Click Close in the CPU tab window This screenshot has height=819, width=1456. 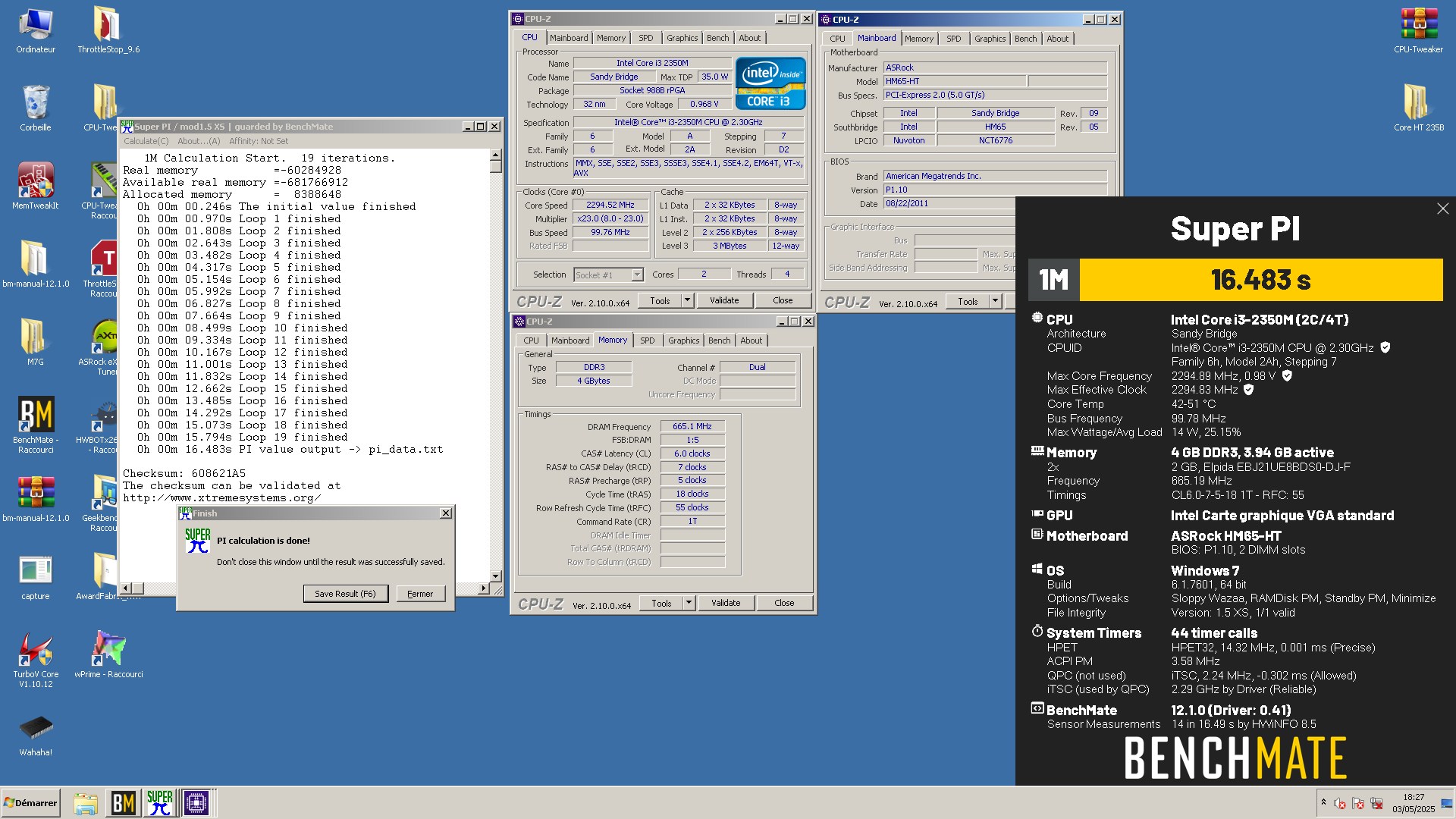(x=783, y=300)
